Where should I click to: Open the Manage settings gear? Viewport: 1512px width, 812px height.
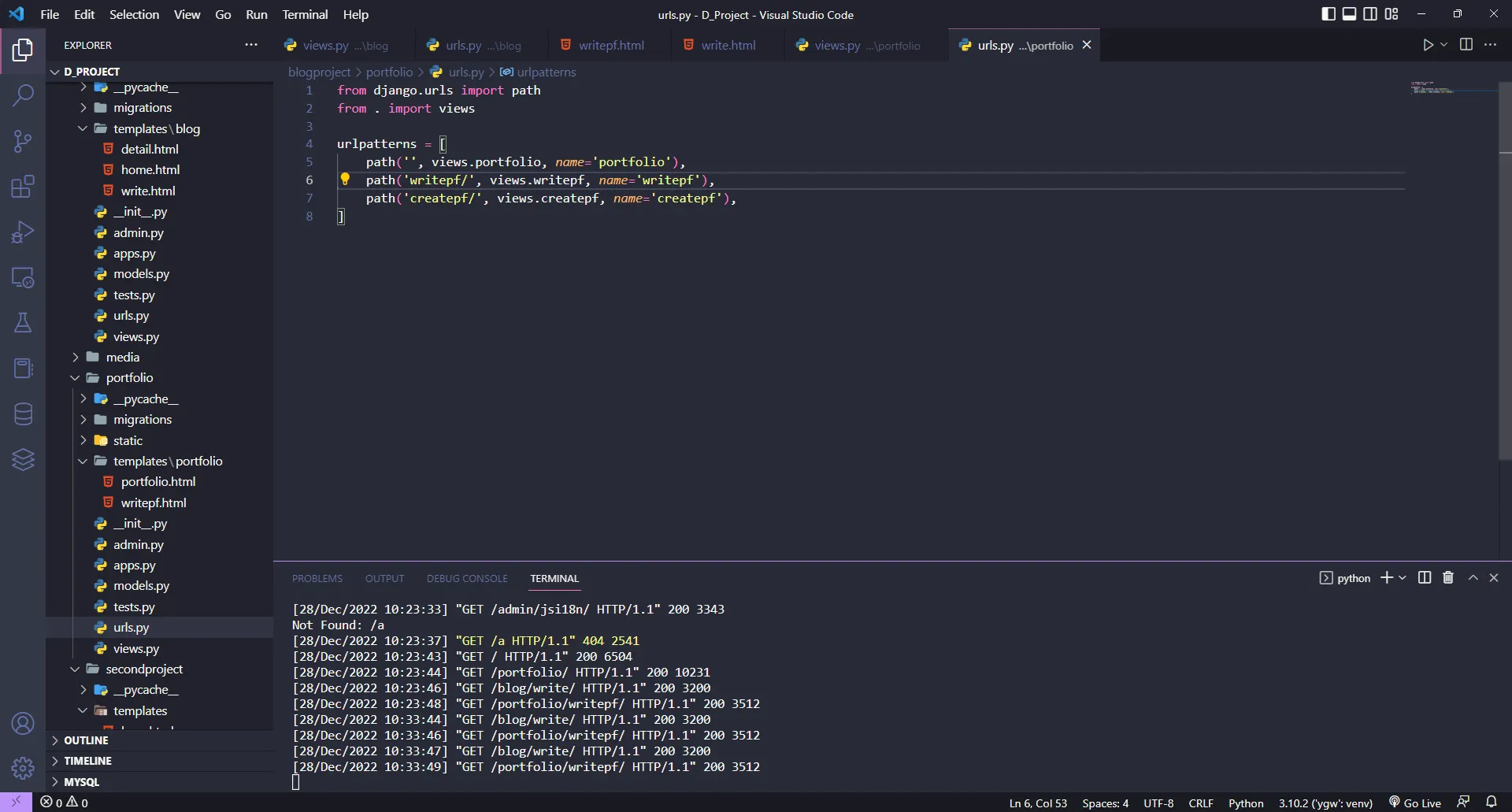pos(23,767)
